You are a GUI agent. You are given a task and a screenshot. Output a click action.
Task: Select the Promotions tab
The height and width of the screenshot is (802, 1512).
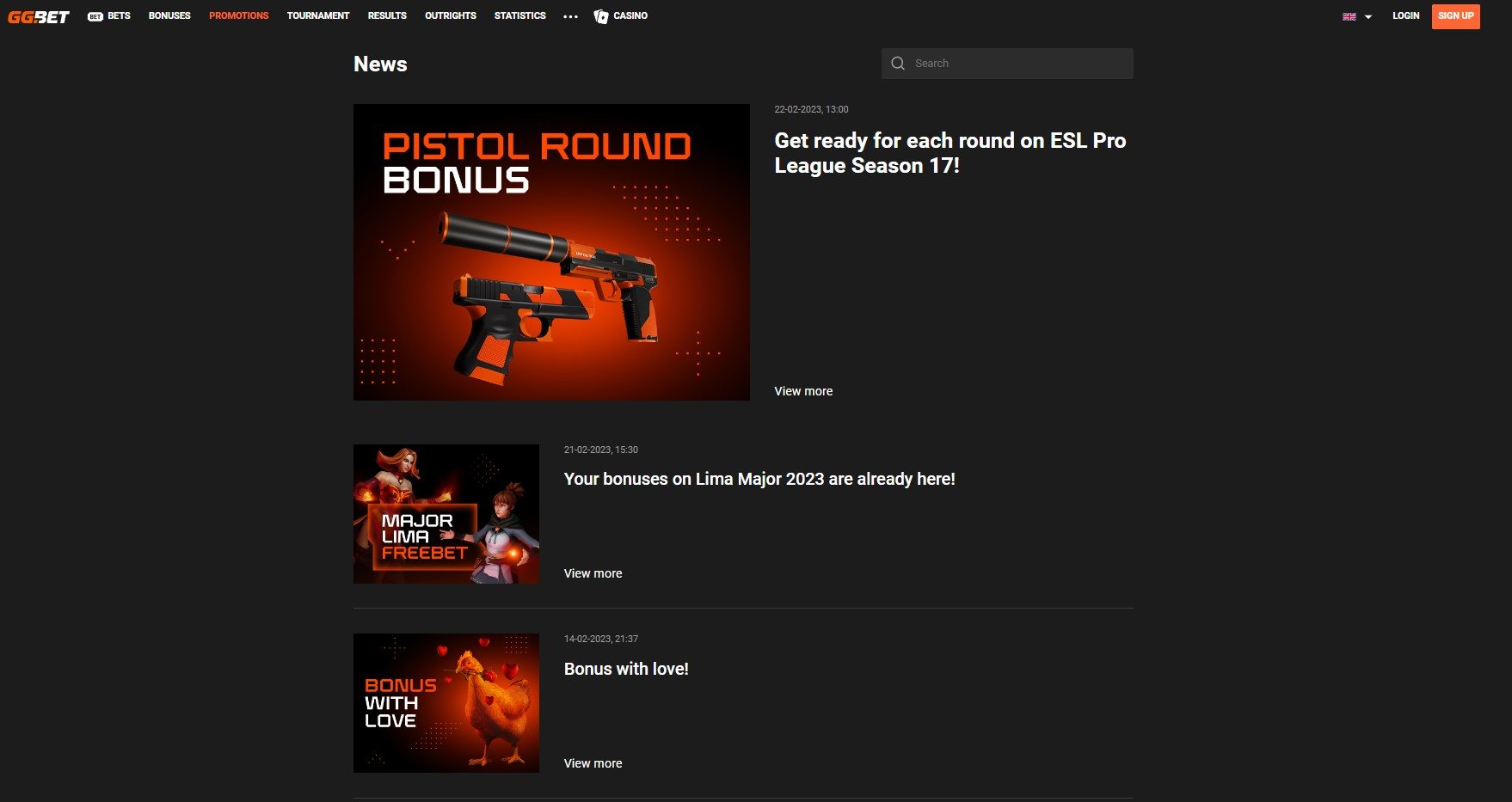coord(238,15)
